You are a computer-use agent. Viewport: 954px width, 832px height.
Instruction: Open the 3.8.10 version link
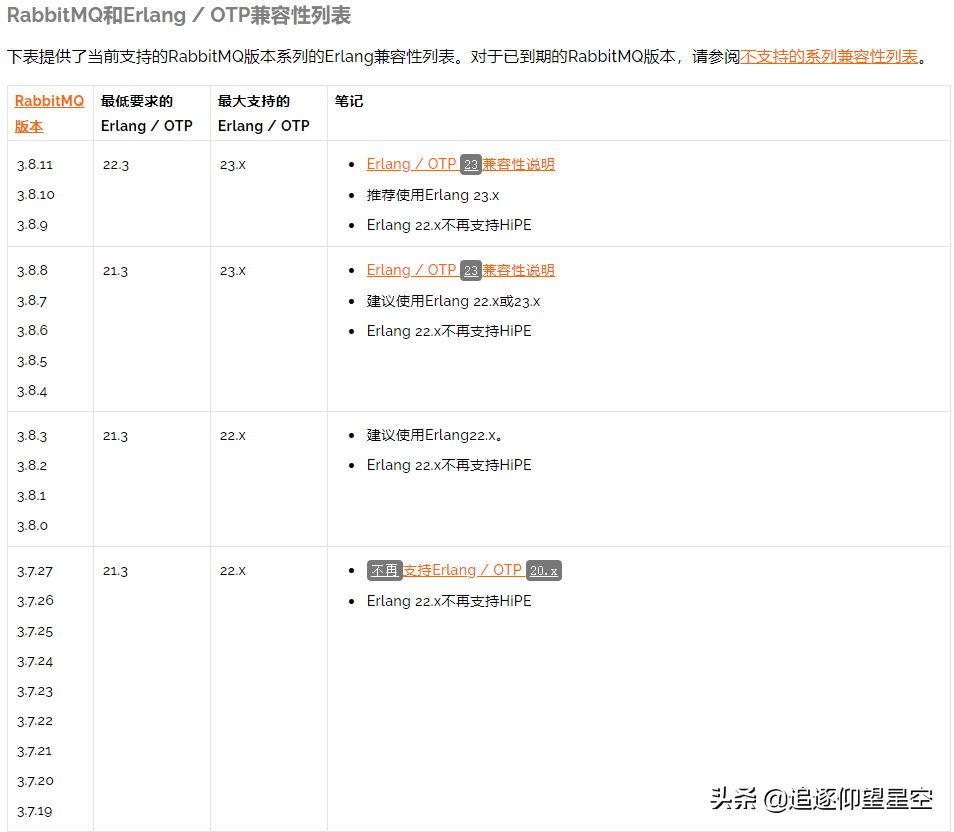[x=34, y=194]
